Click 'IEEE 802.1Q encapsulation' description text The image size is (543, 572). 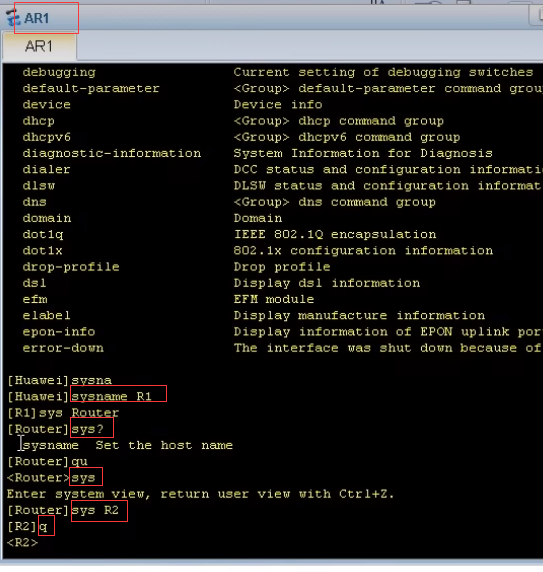pyautogui.click(x=335, y=234)
